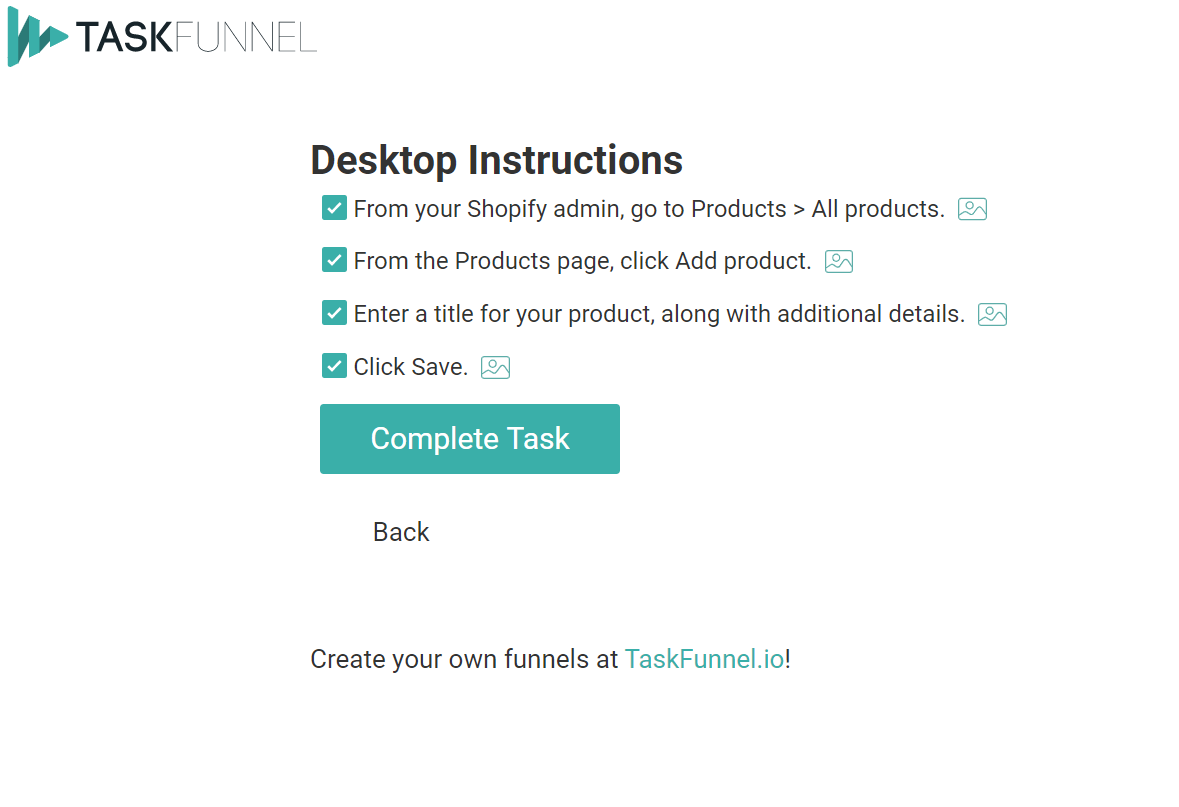Toggle the Add product step checkbox
This screenshot has height=807, width=1179.
[334, 260]
